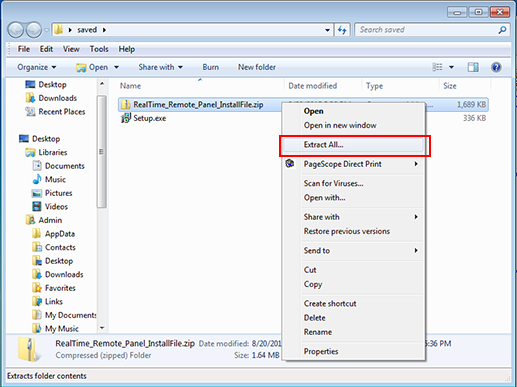
Task: Click the change view icon
Action: pos(437,67)
